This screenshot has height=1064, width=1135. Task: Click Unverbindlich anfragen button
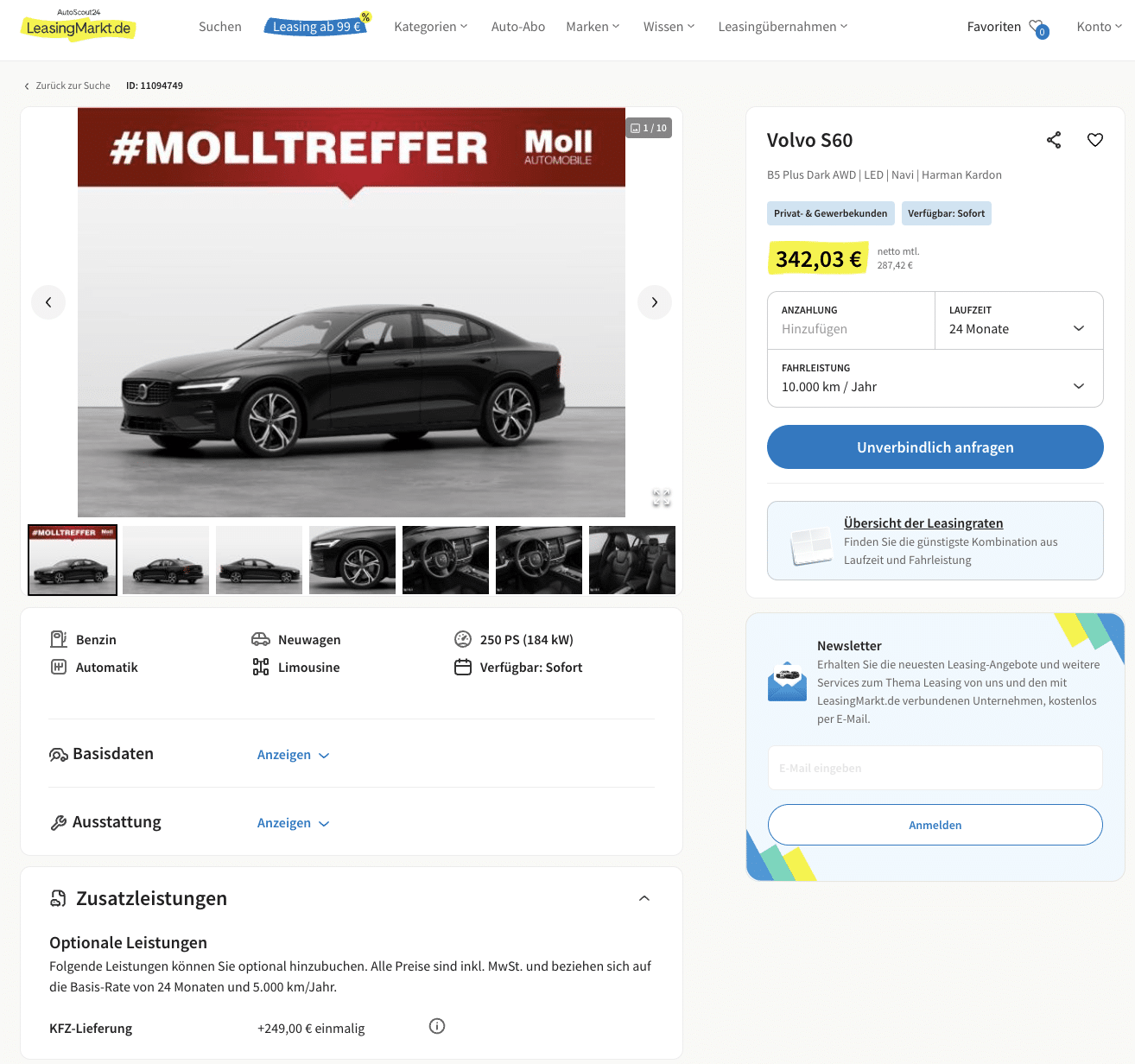pos(935,447)
